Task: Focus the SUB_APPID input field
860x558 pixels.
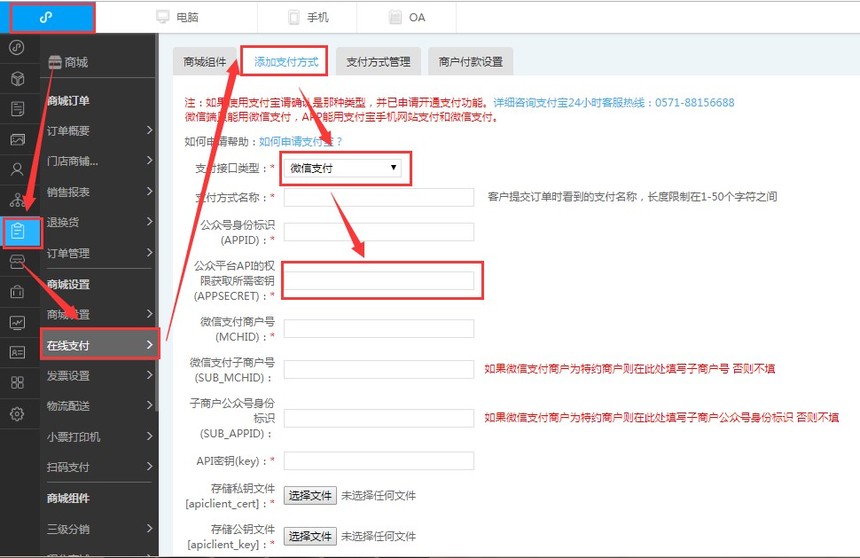Action: click(379, 418)
